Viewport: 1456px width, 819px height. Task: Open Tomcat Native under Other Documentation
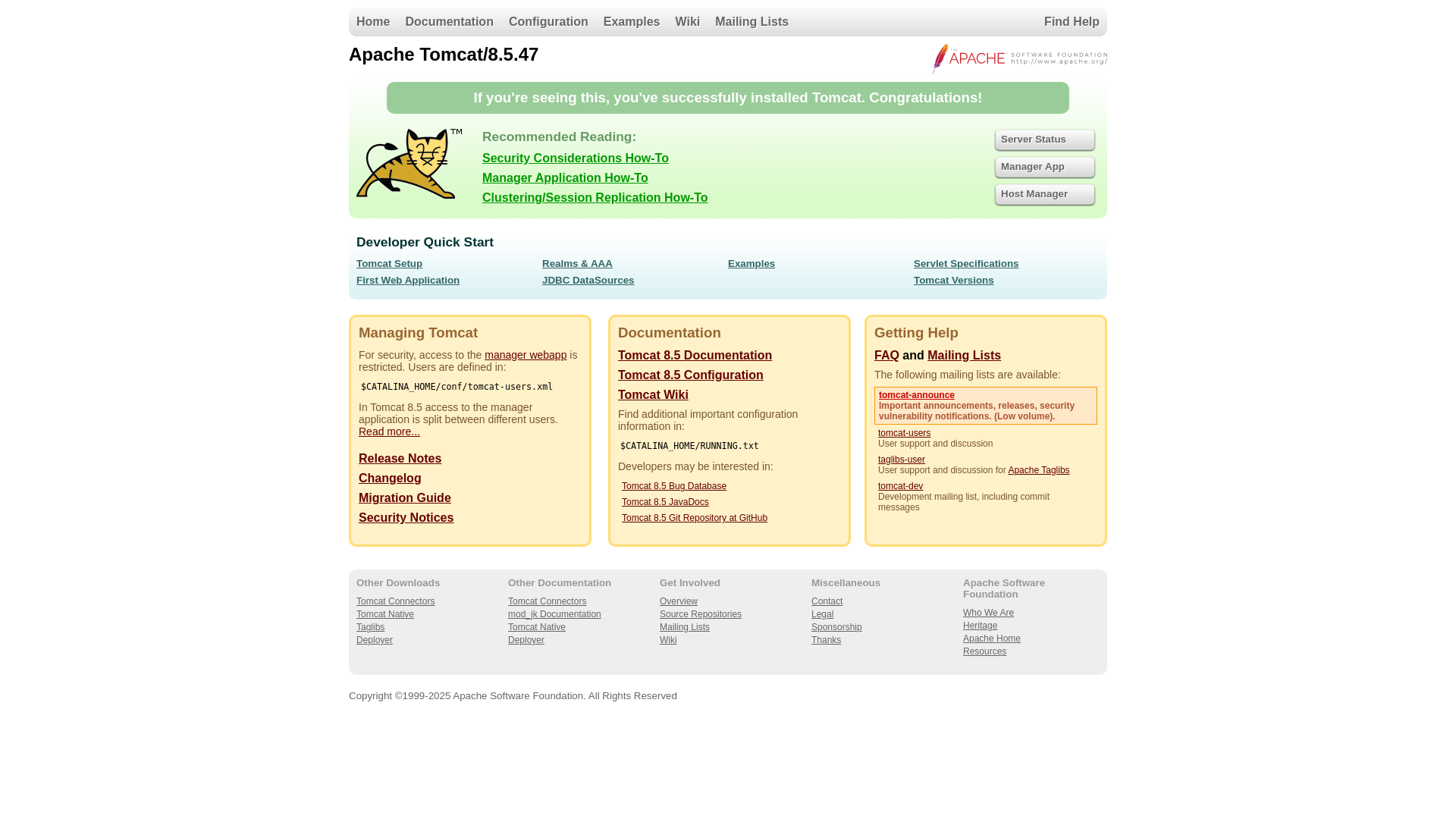(x=537, y=627)
